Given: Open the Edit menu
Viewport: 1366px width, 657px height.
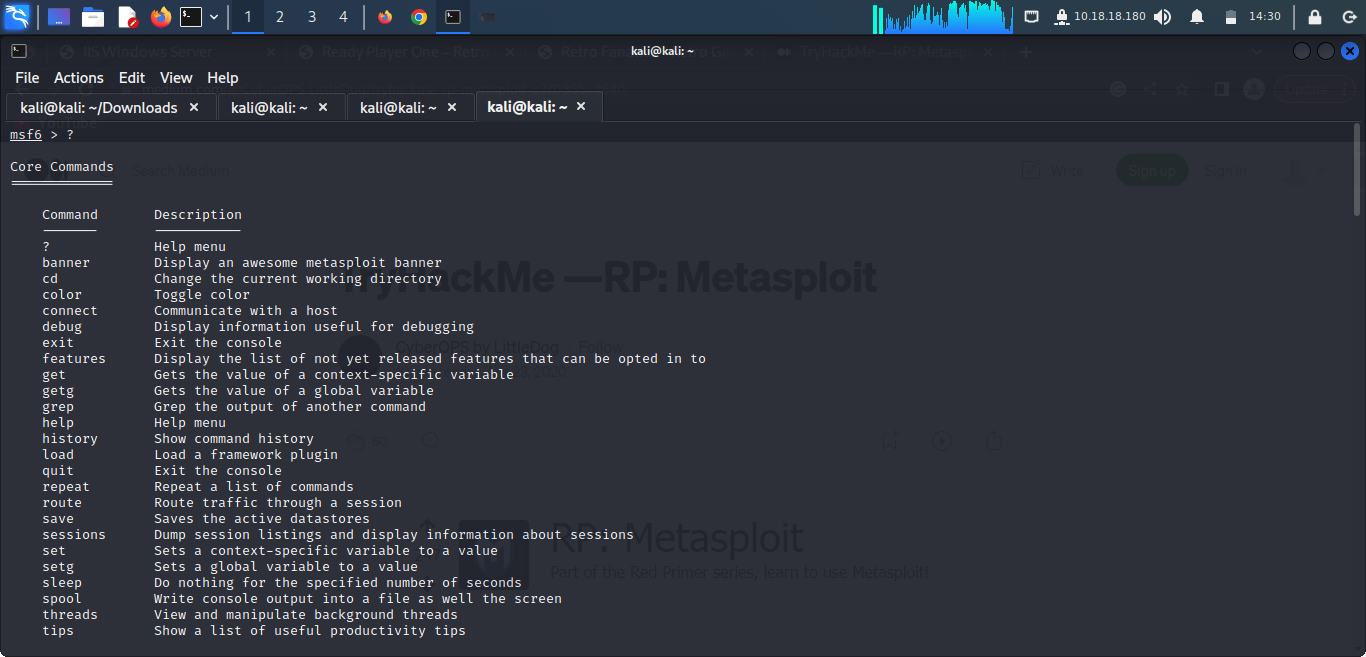Looking at the screenshot, I should (132, 78).
